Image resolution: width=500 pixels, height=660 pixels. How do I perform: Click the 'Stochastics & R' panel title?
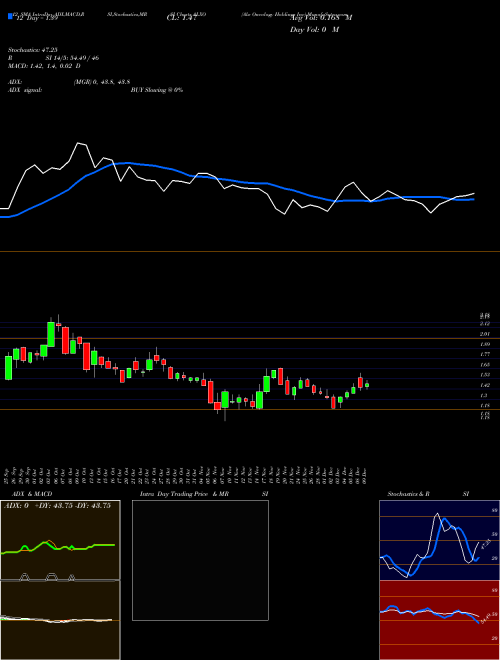[x=408, y=494]
